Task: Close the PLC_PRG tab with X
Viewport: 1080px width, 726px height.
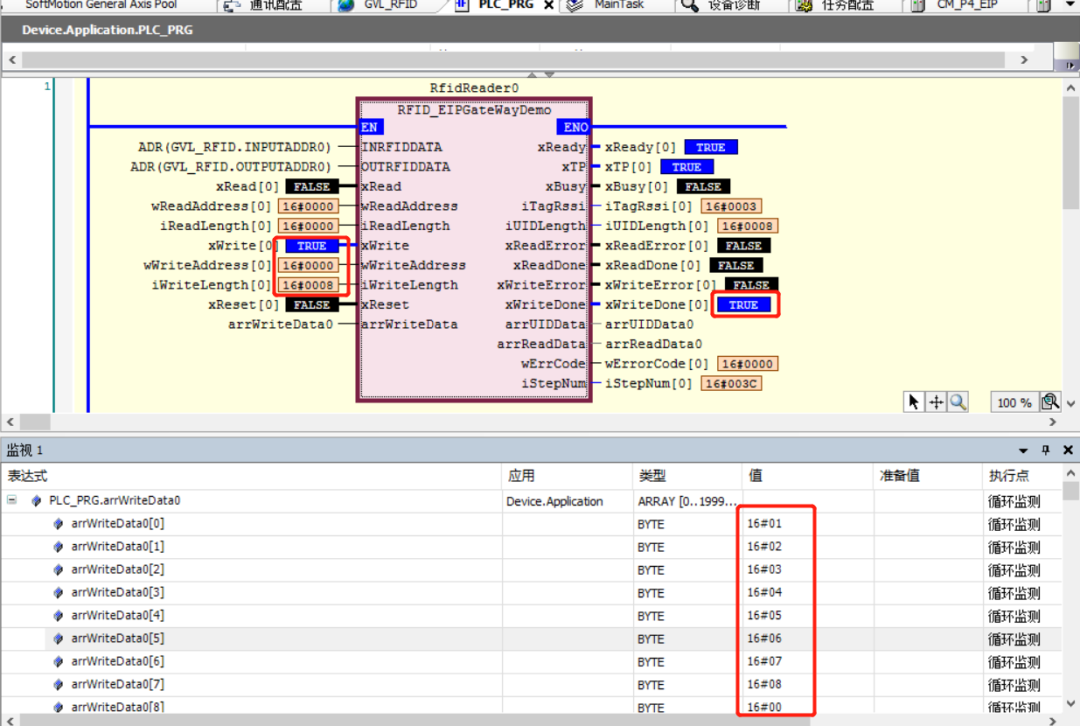Action: (548, 5)
